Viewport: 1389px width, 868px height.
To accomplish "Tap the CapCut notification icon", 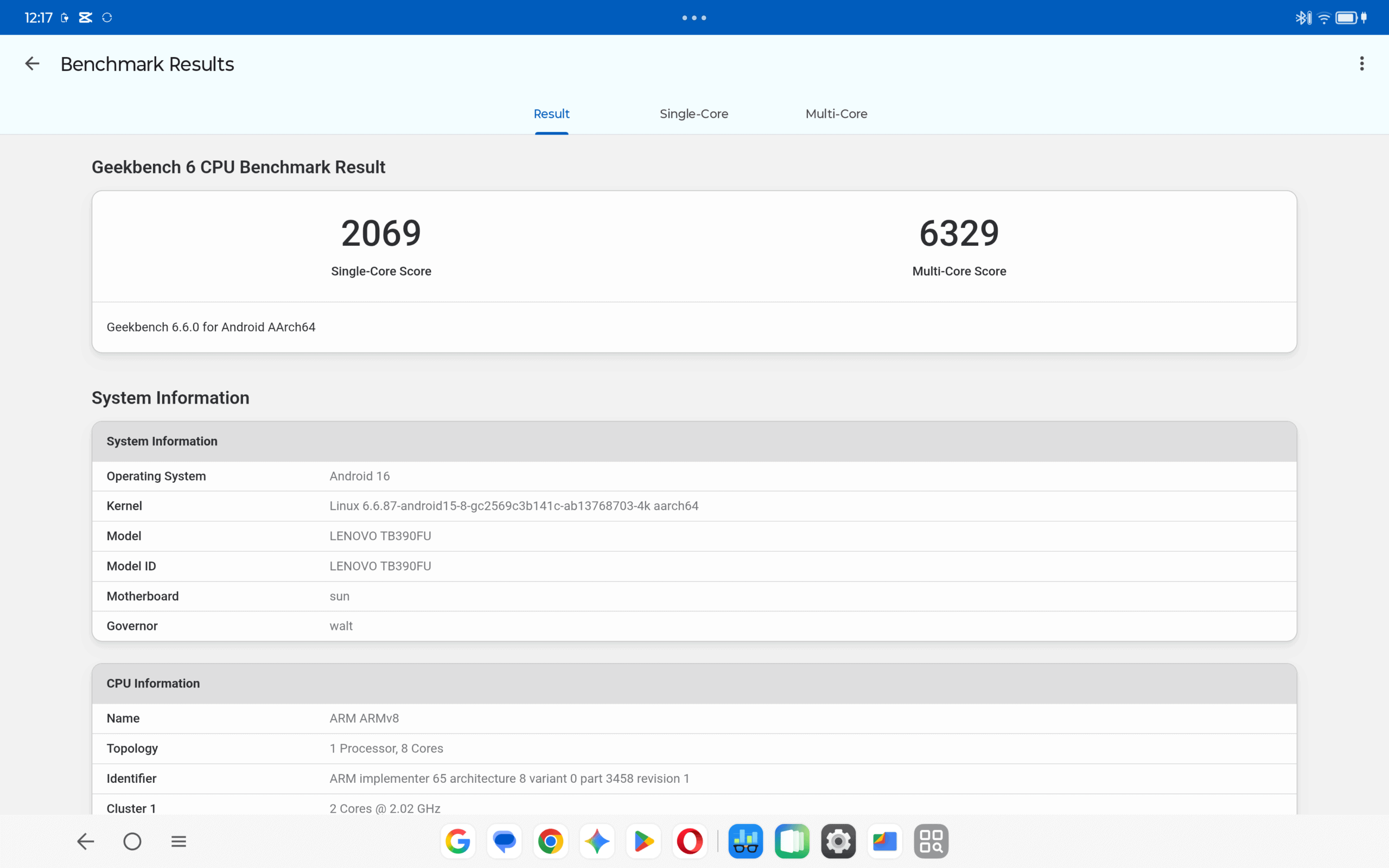I will pyautogui.click(x=86, y=18).
